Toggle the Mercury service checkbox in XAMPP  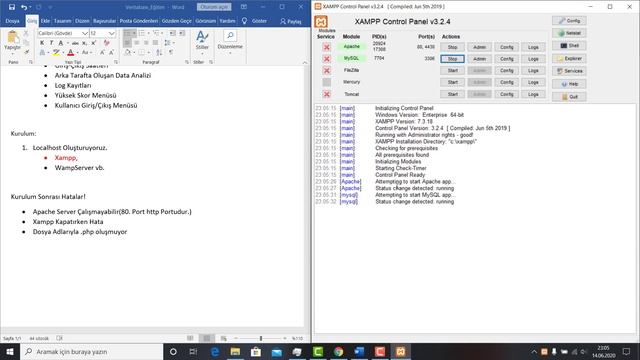(327, 82)
